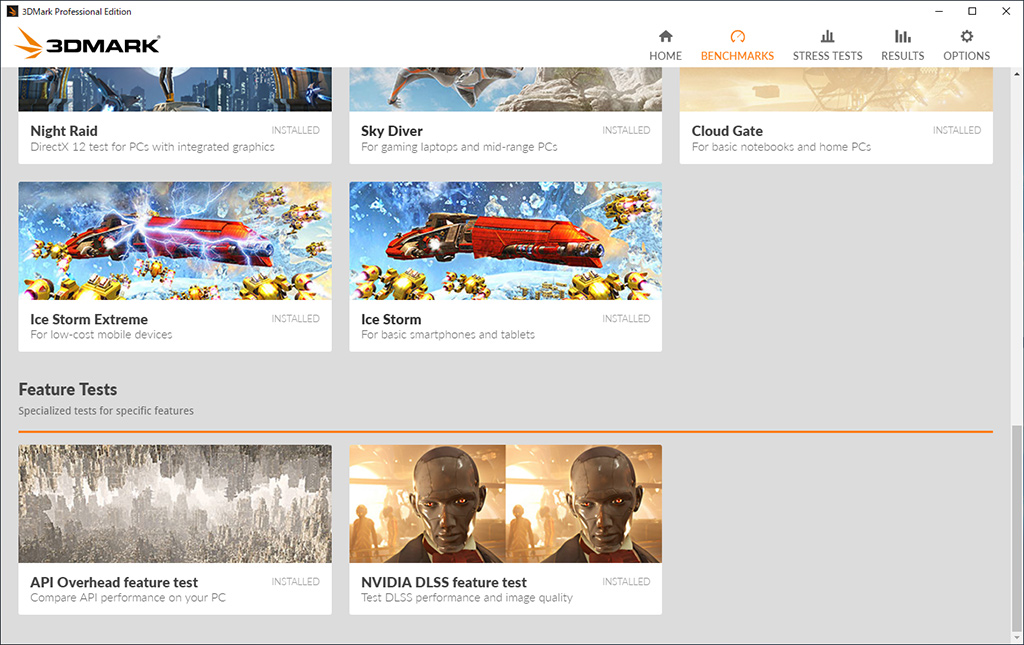Minimize the 3DMark window
Viewport: 1024px width, 645px height.
tap(939, 11)
